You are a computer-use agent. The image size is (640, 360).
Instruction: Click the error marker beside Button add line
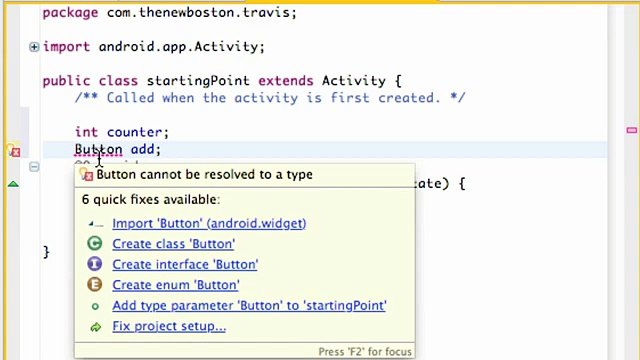coord(13,151)
